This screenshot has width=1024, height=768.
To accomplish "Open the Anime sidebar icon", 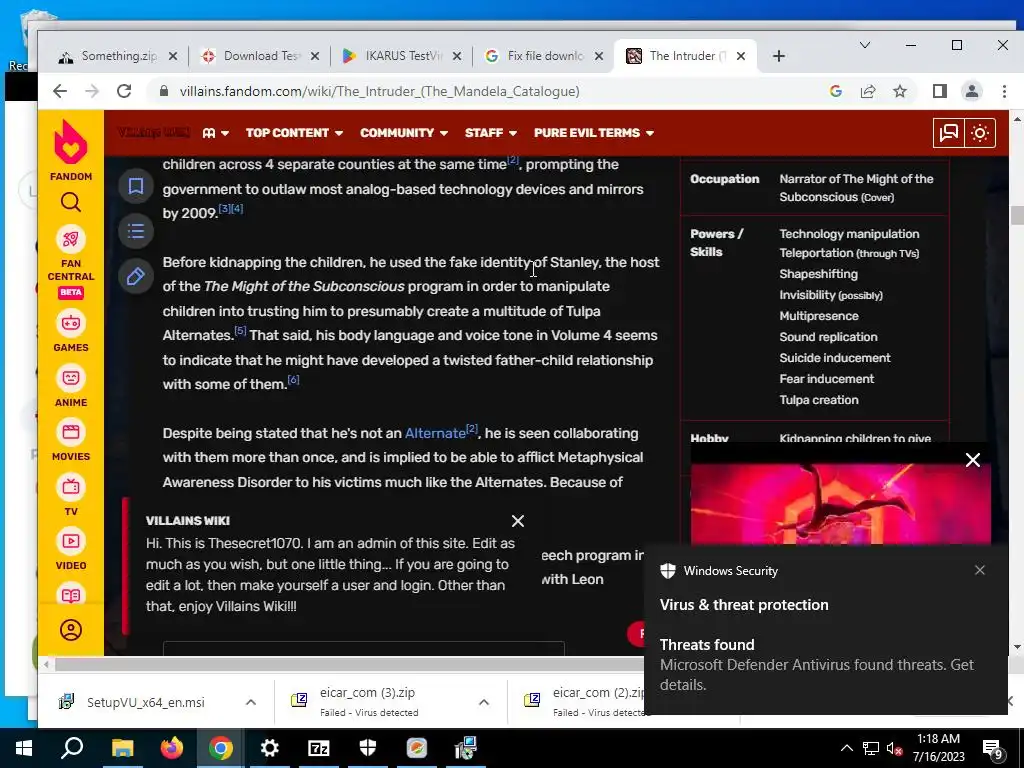I will (71, 378).
